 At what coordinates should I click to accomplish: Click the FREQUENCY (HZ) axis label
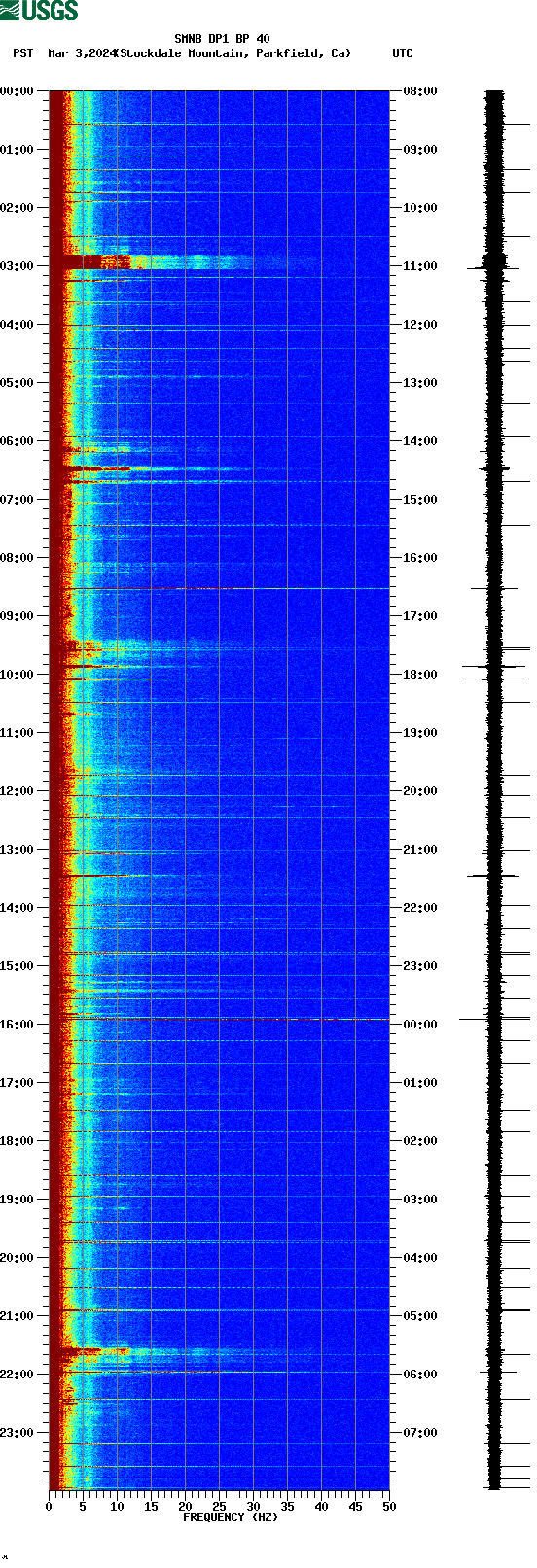231,1517
